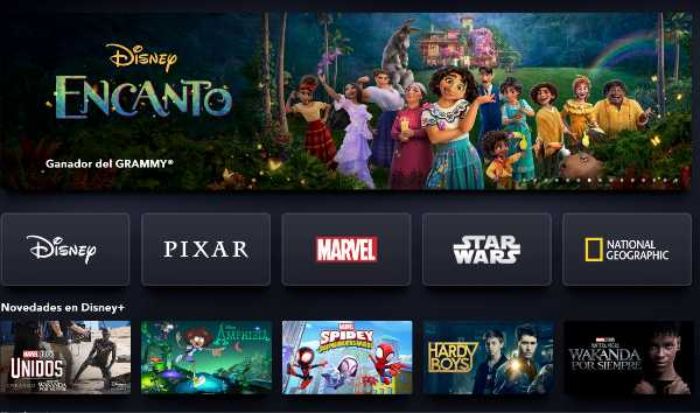
Task: Click the Ganador del GRAMMY caption
Action: click(x=109, y=163)
